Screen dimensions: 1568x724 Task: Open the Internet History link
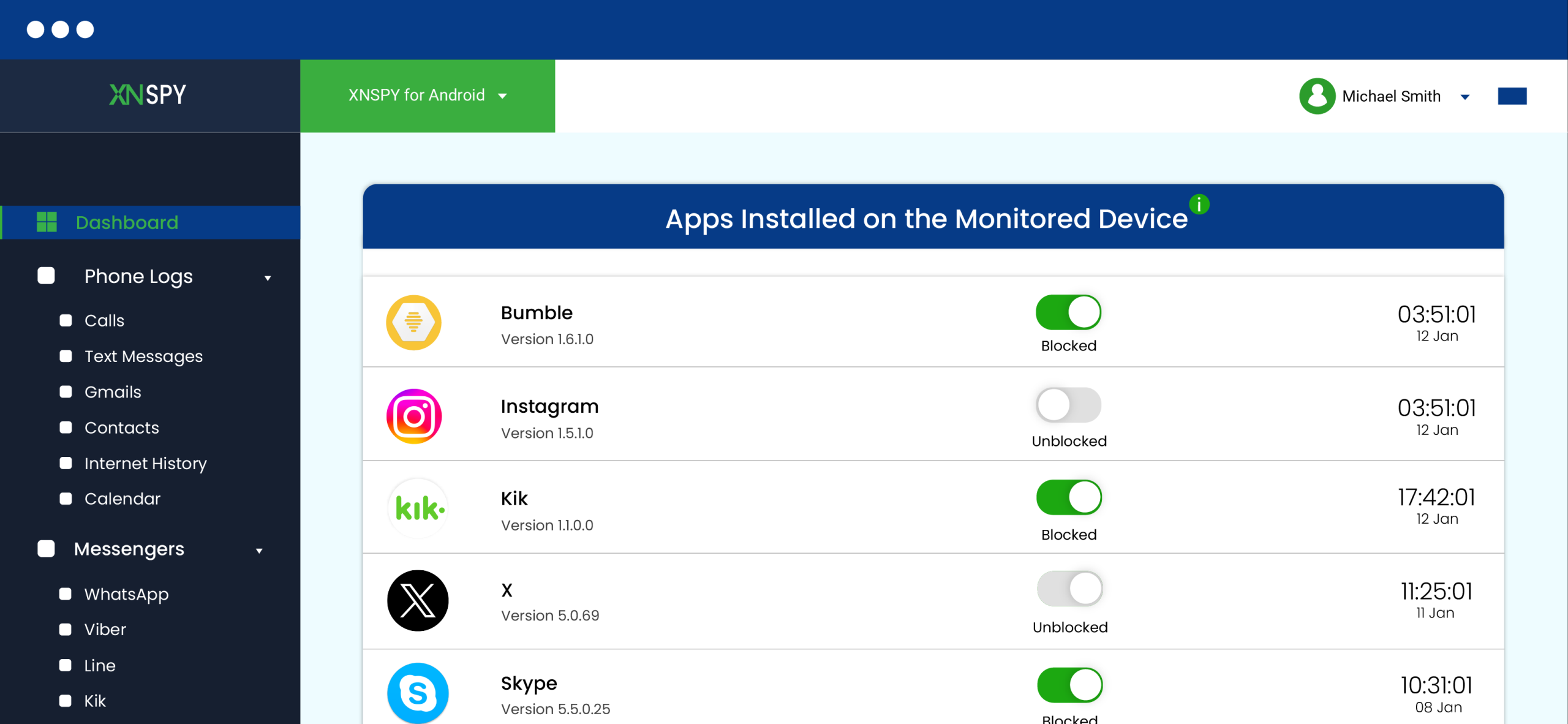pyautogui.click(x=145, y=463)
